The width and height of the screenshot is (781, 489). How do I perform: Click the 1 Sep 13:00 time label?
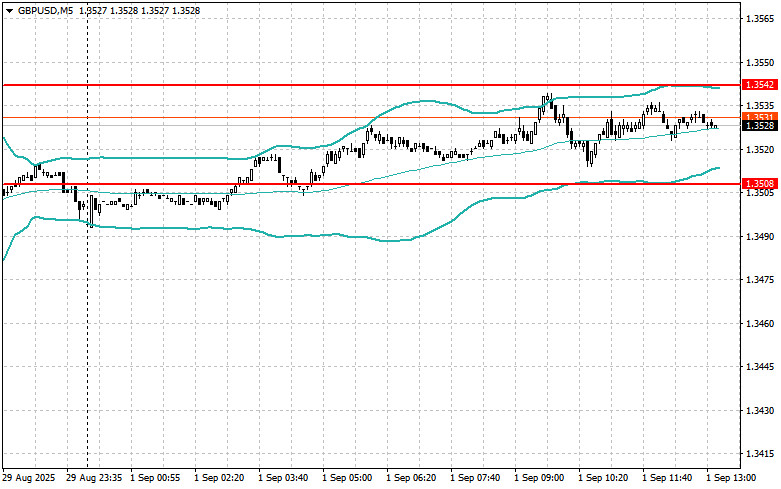coord(731,478)
